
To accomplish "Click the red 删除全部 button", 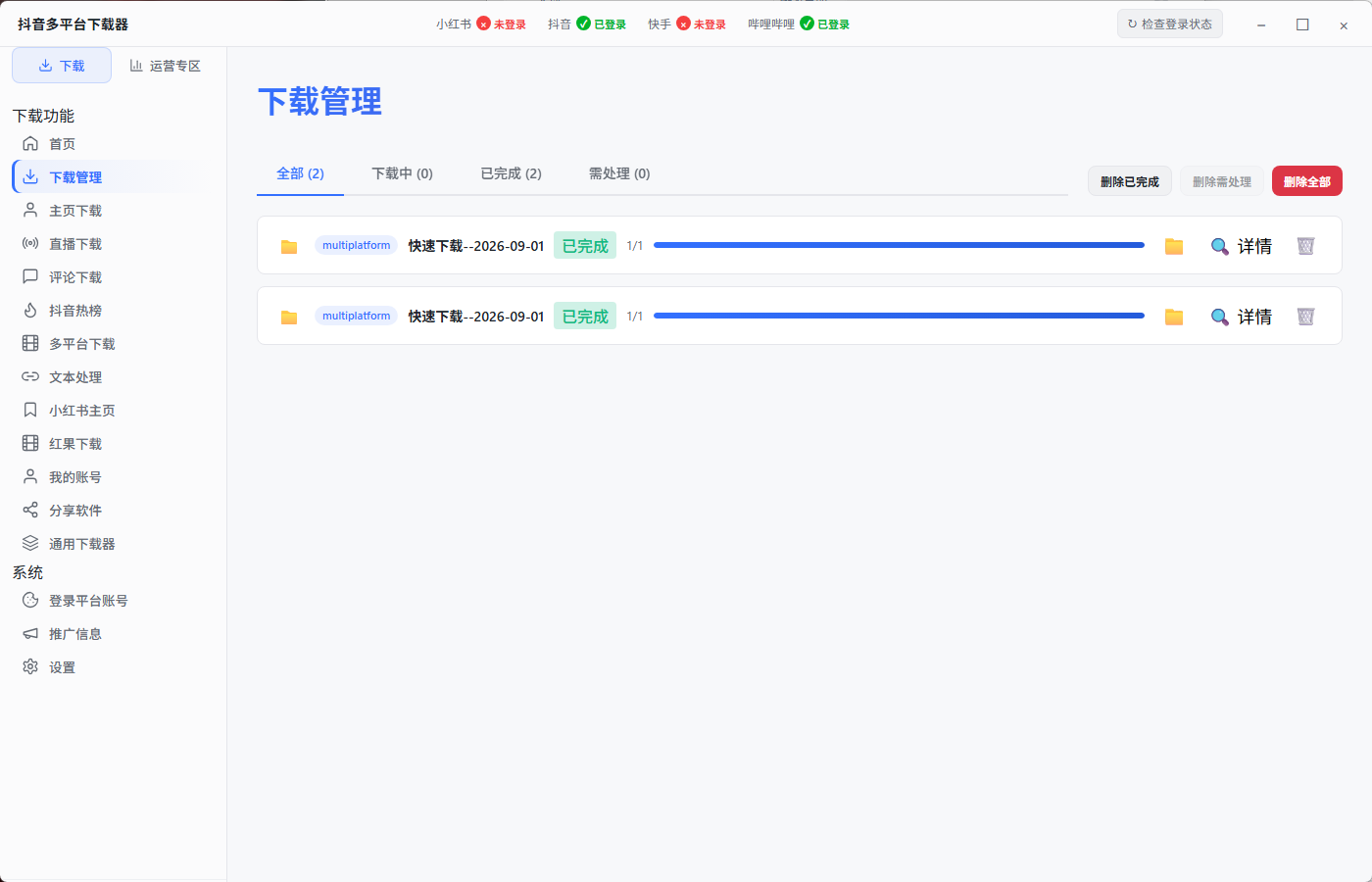I will point(1307,181).
